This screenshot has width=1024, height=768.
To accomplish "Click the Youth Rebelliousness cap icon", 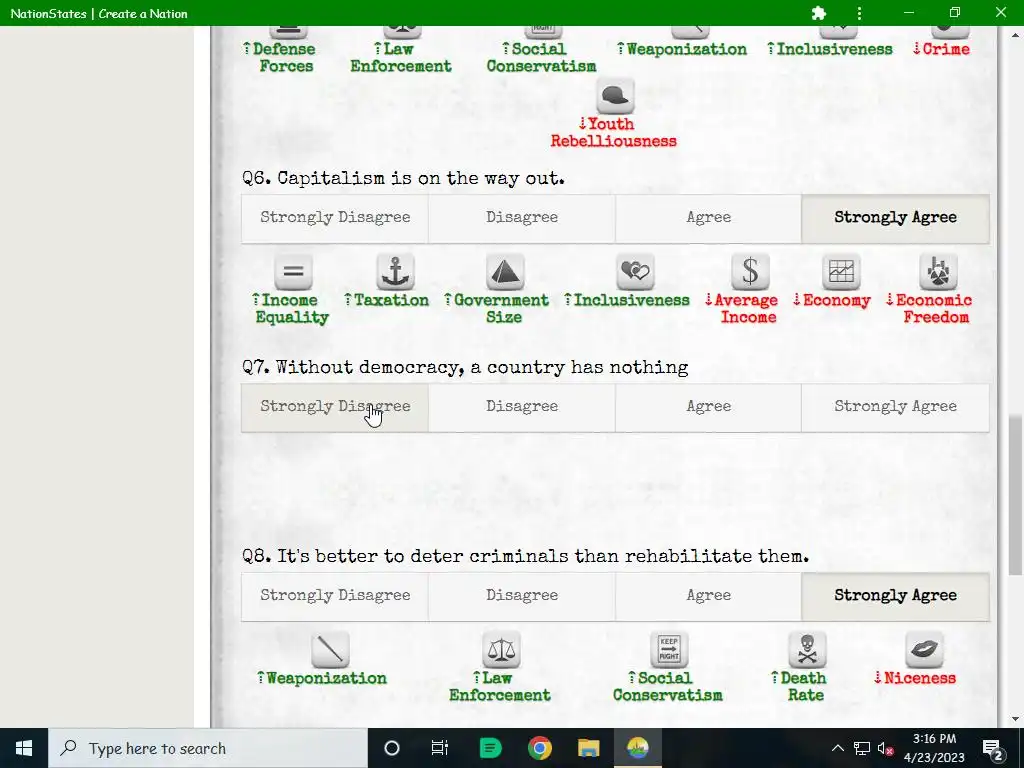I will click(615, 96).
